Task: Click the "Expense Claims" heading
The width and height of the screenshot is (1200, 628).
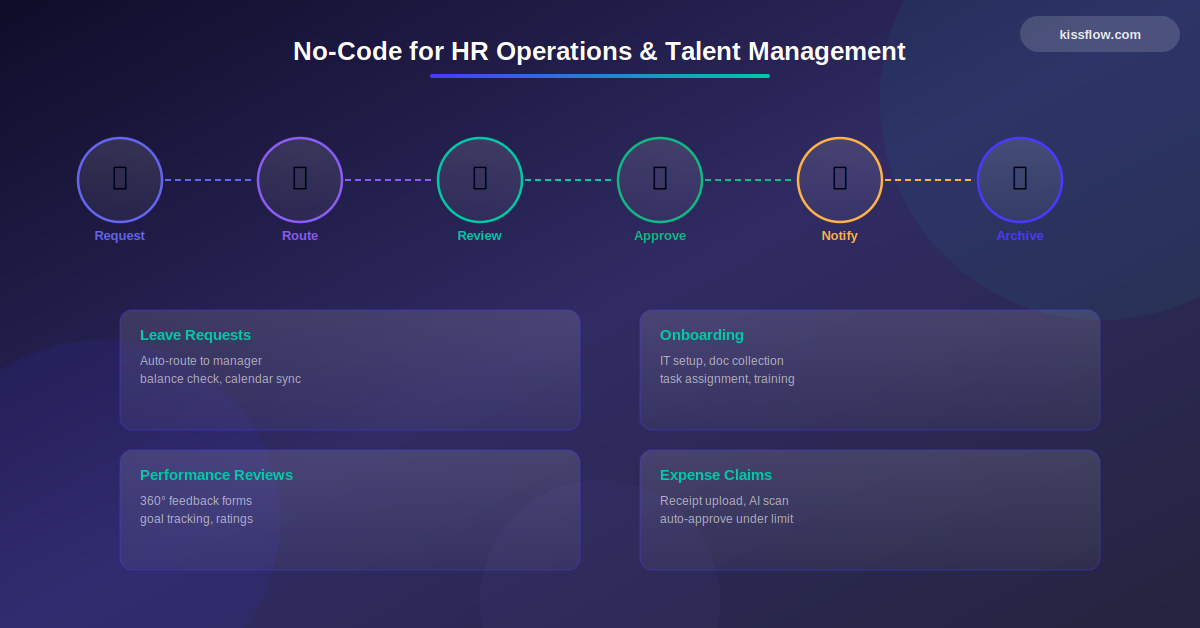Action: coord(716,475)
